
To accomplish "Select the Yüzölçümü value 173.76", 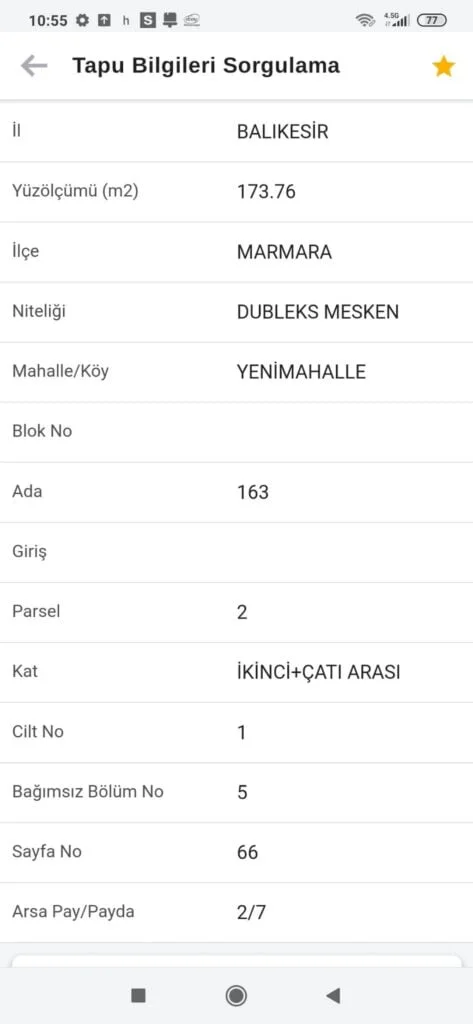I will (266, 192).
